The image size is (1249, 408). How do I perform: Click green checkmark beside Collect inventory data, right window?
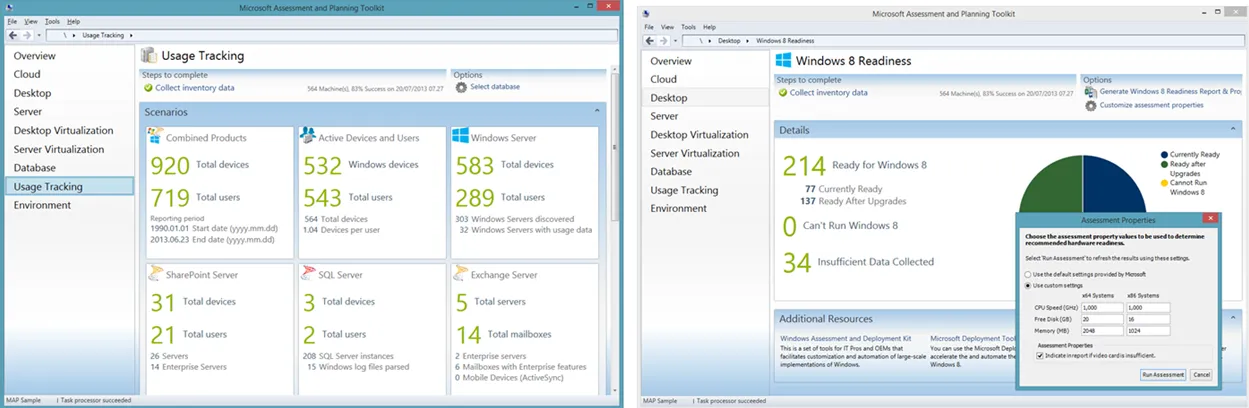click(x=782, y=92)
